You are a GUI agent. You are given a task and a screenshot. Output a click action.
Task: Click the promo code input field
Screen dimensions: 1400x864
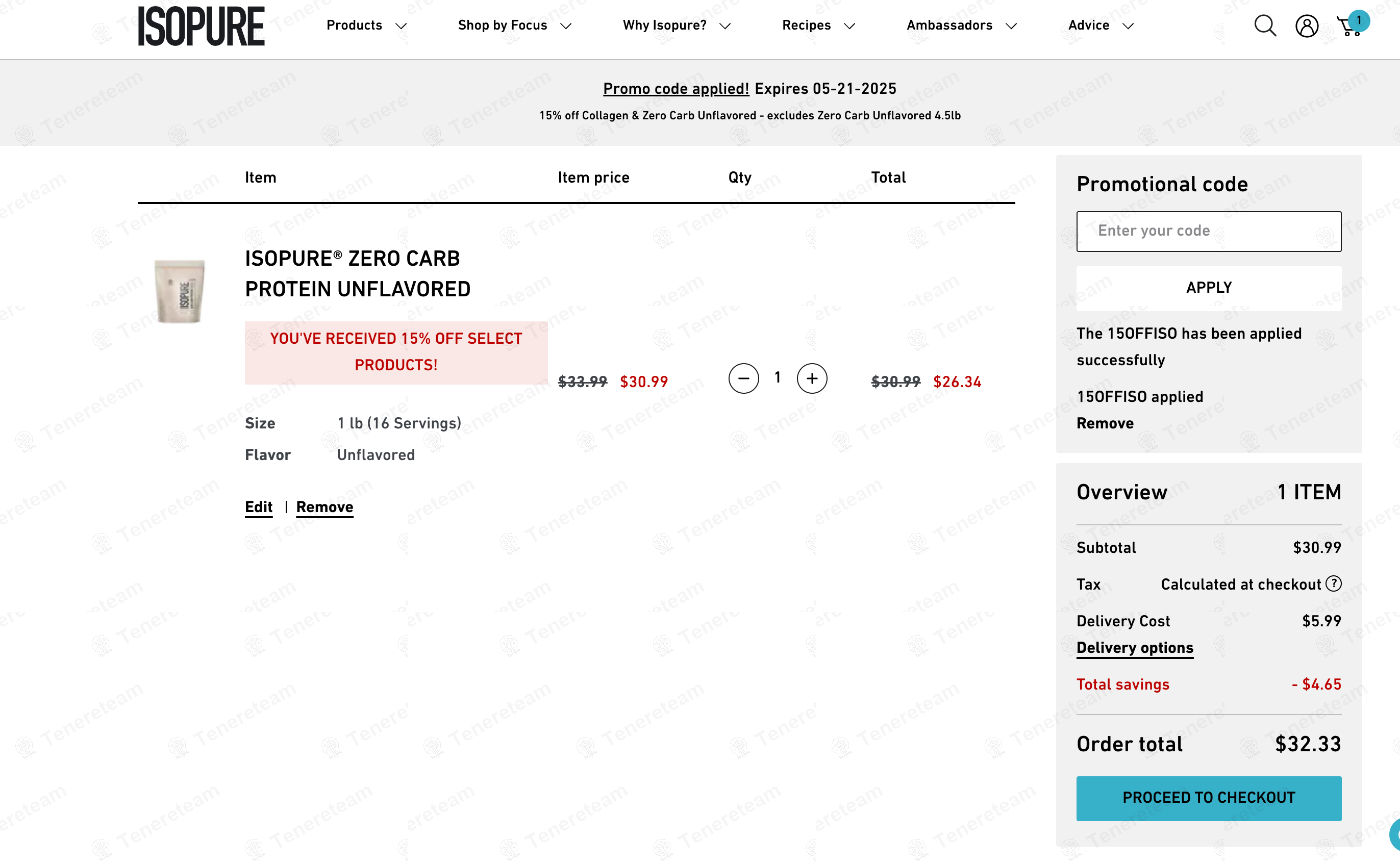[x=1209, y=231]
